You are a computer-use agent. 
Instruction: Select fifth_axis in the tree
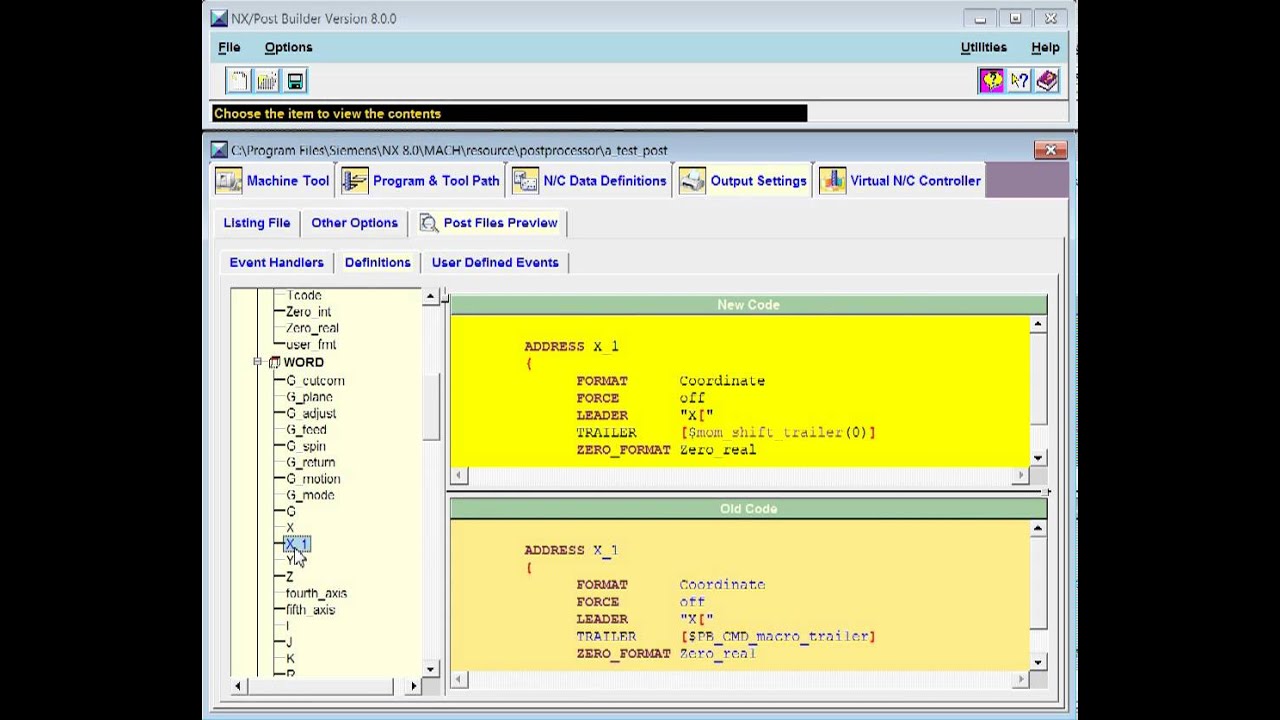pyautogui.click(x=310, y=610)
